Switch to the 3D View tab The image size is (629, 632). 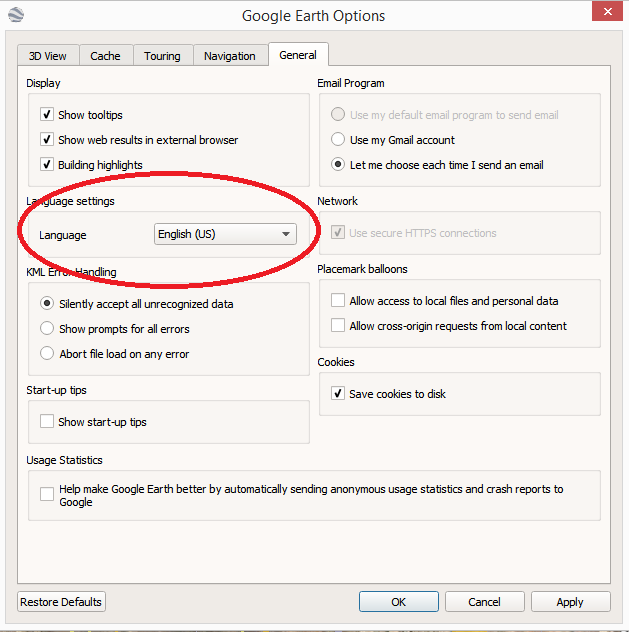tap(48, 56)
